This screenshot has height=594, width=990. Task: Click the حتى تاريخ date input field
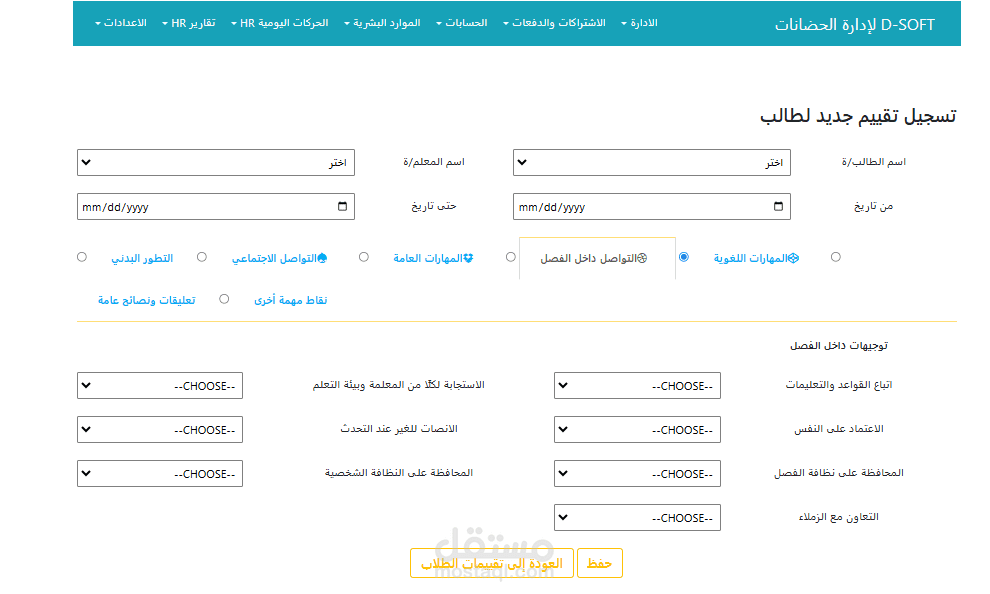(x=216, y=206)
